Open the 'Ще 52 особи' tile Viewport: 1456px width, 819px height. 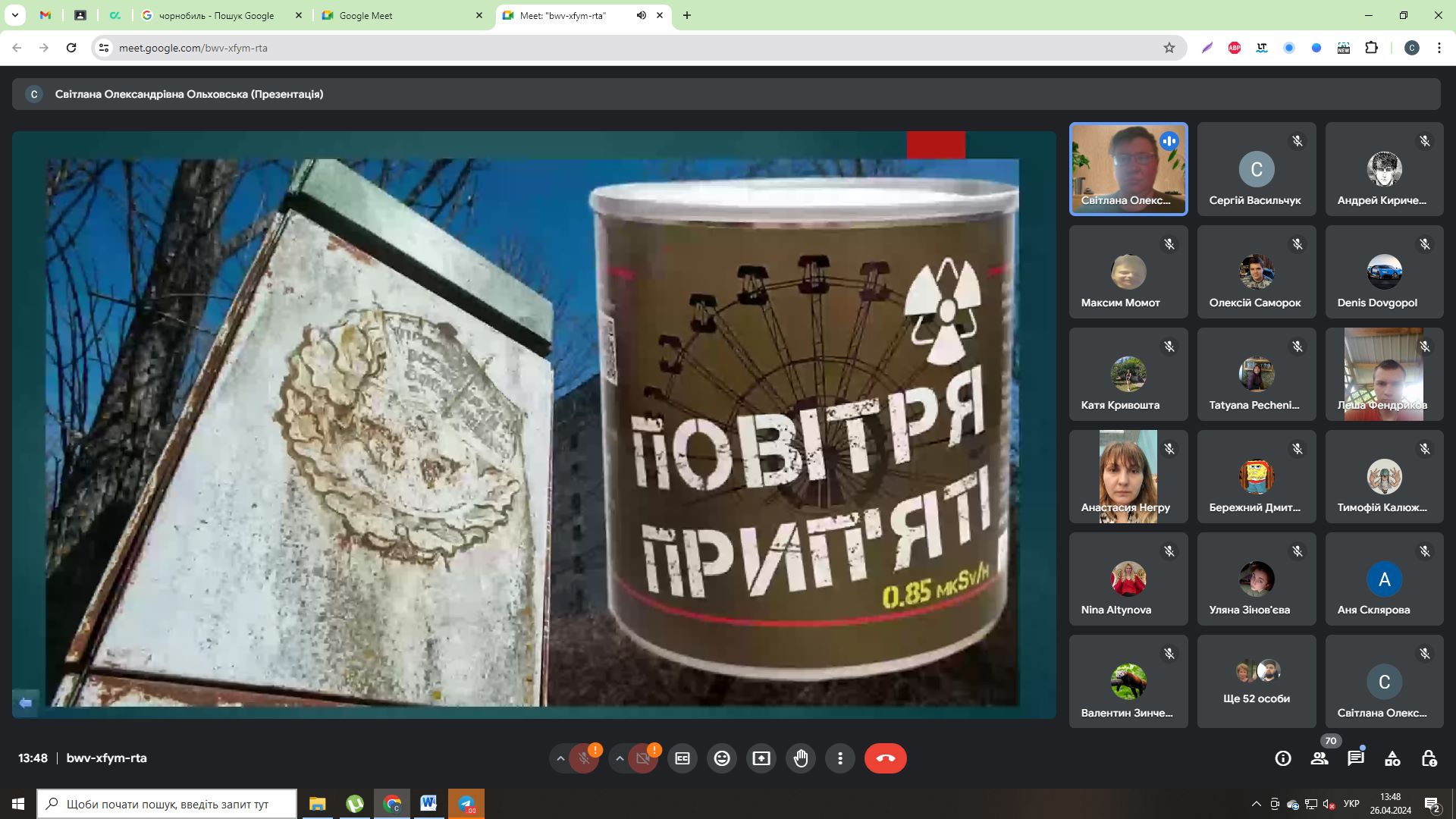[x=1257, y=681]
